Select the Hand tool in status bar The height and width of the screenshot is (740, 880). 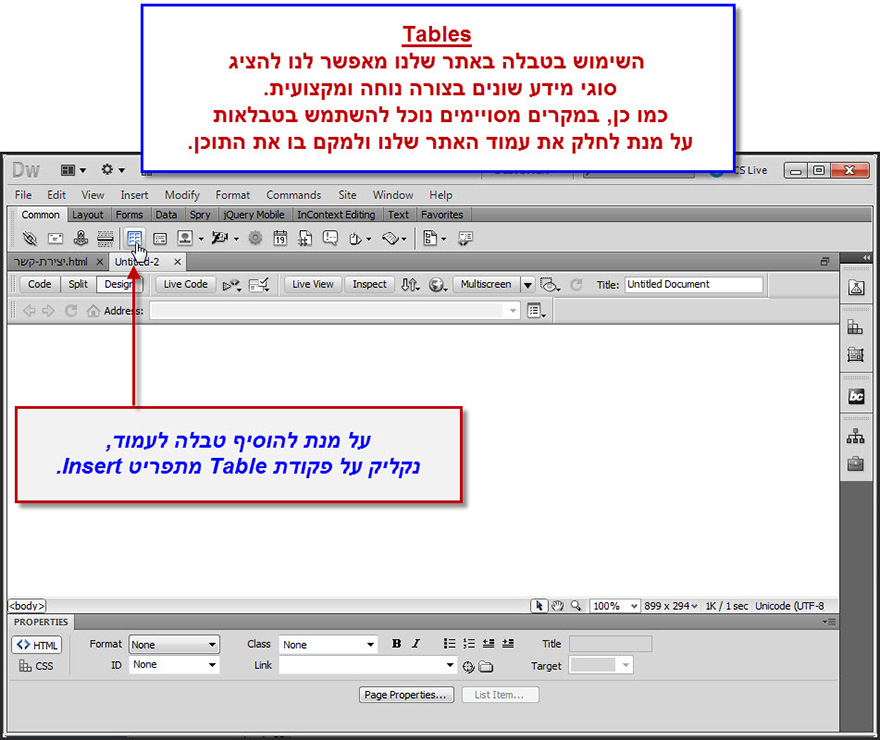tap(557, 606)
